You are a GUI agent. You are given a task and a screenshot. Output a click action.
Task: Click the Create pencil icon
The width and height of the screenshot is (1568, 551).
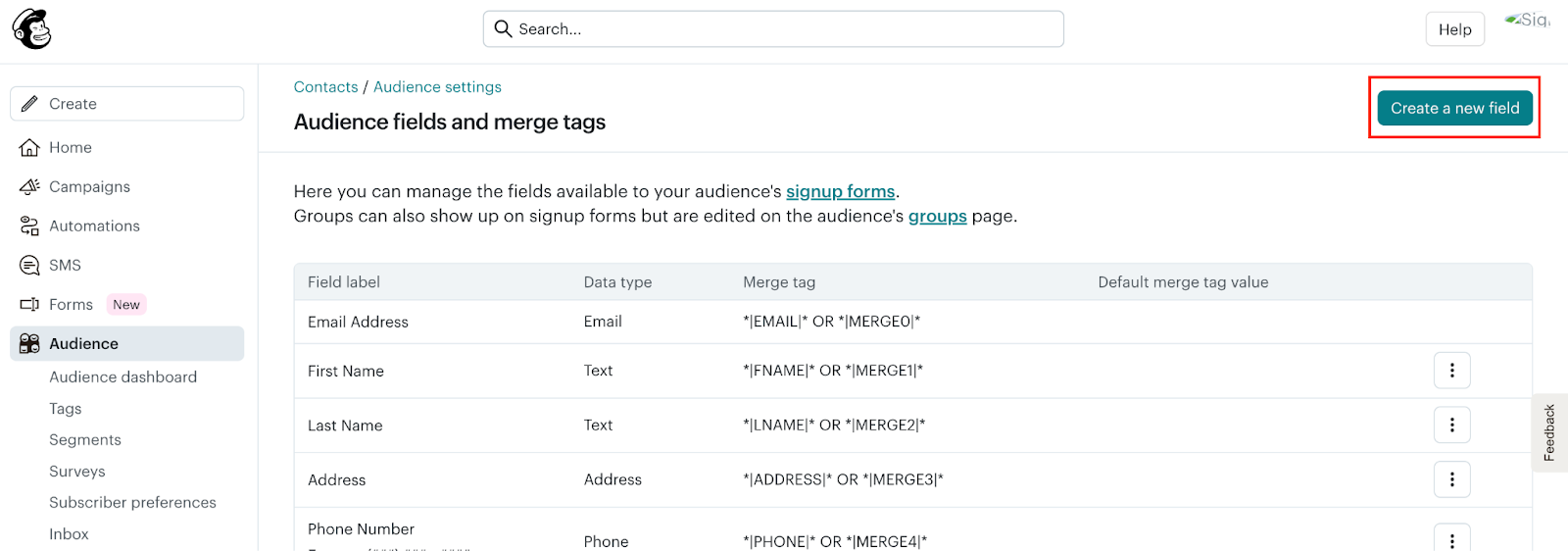click(30, 104)
